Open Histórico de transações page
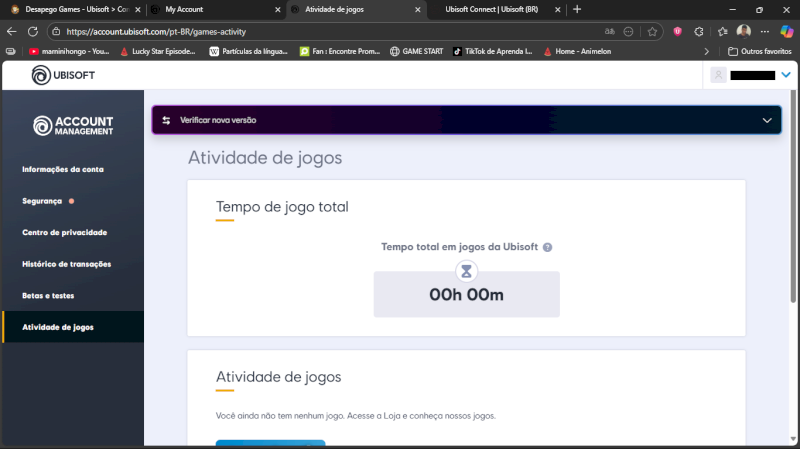 pos(66,264)
